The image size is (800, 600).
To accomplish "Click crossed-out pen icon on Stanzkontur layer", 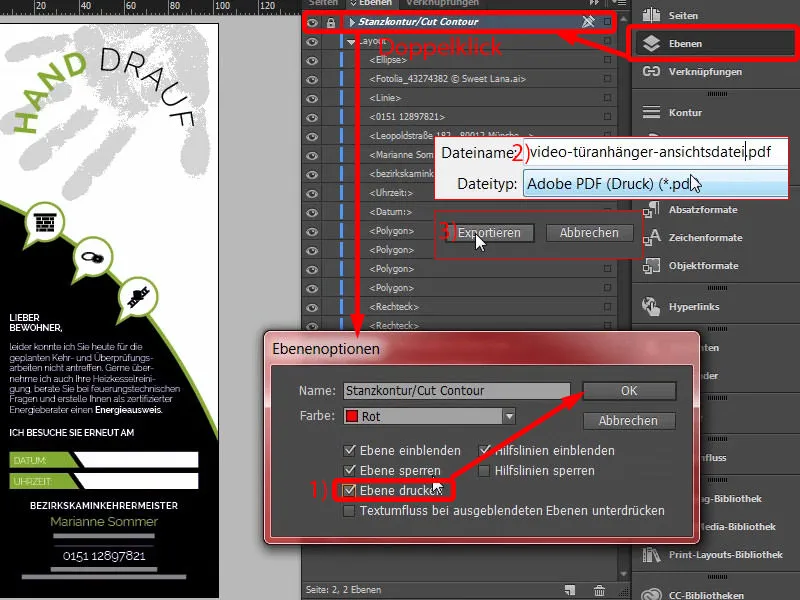I will (588, 21).
